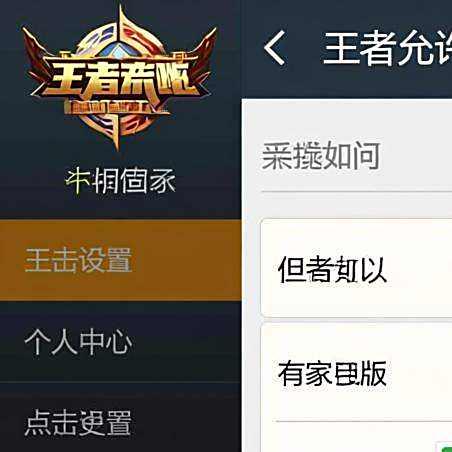
Task: Tap the 王者荣耀 game logo emblem
Action: [x=119, y=78]
